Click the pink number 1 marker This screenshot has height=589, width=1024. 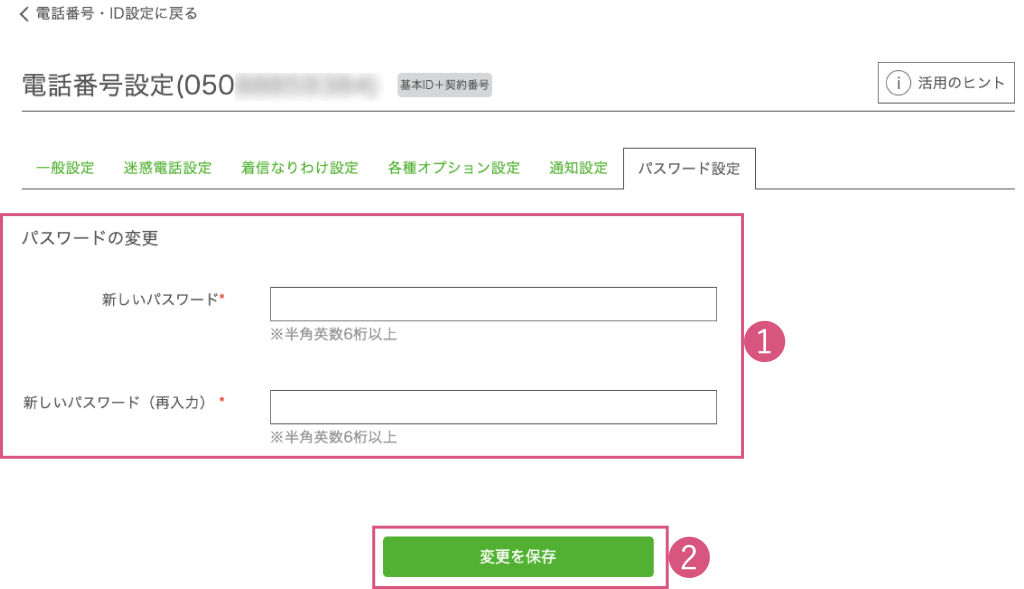766,342
